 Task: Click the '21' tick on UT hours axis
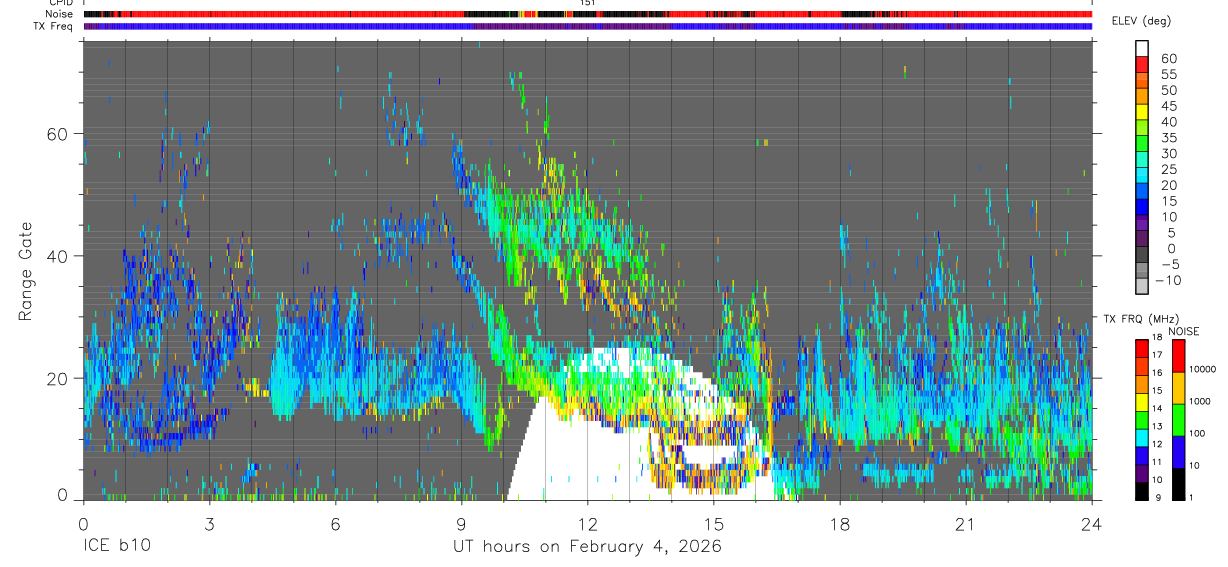coord(966,523)
